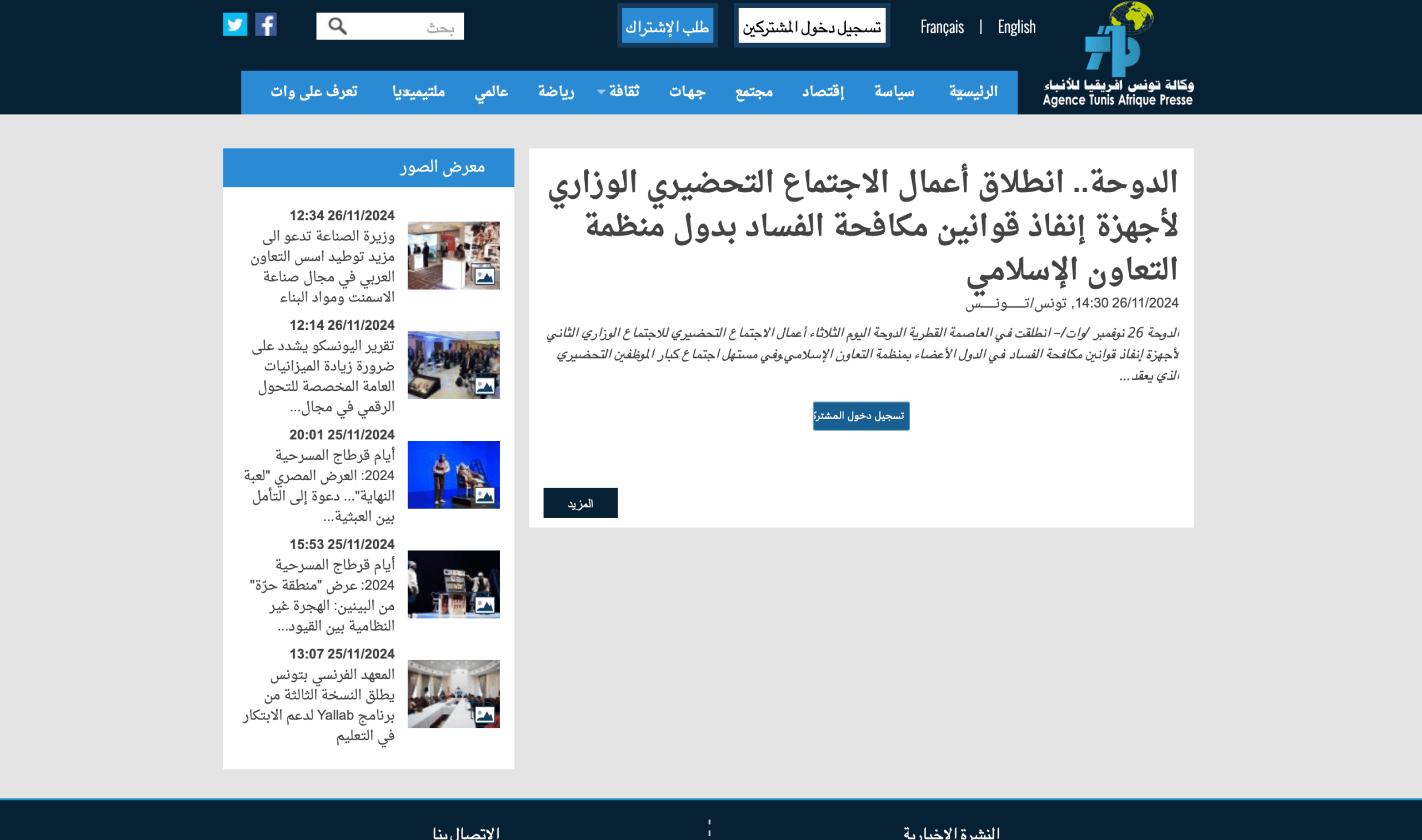Switch site language to Français
Viewport: 1422px width, 840px height.
942,27
